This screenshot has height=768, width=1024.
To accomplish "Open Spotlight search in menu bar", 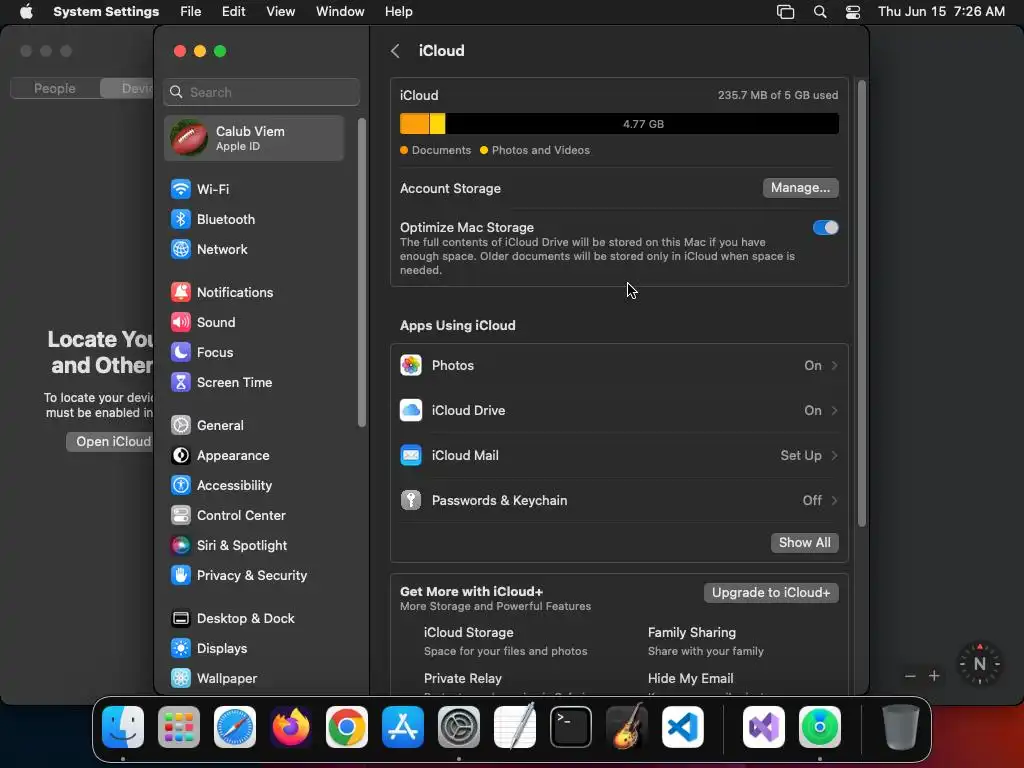I will coord(820,12).
